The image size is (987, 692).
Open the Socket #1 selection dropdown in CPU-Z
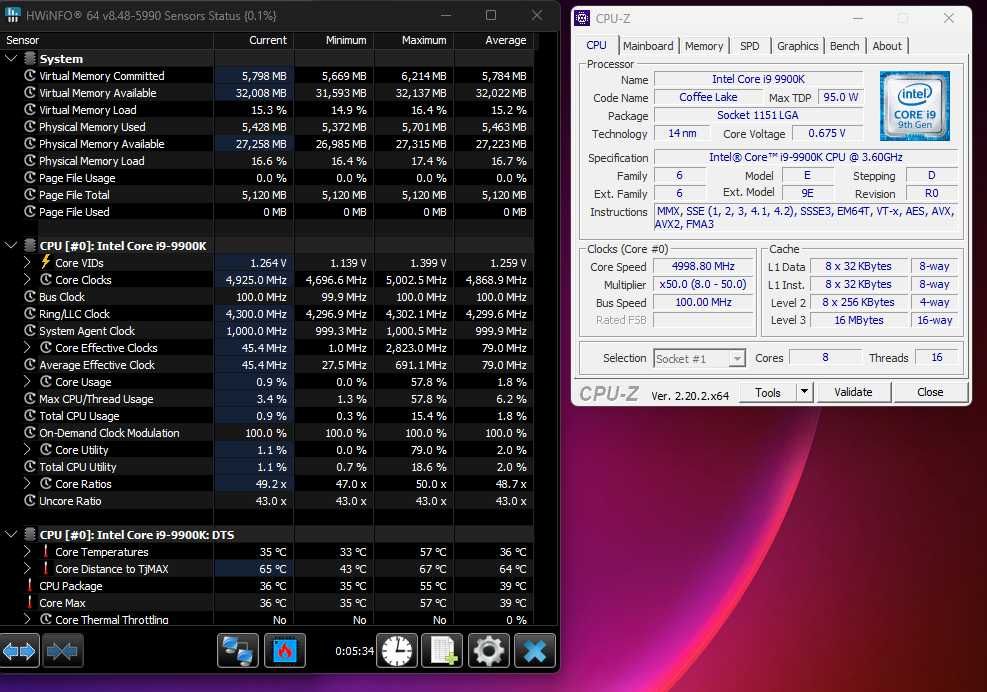[x=699, y=358]
